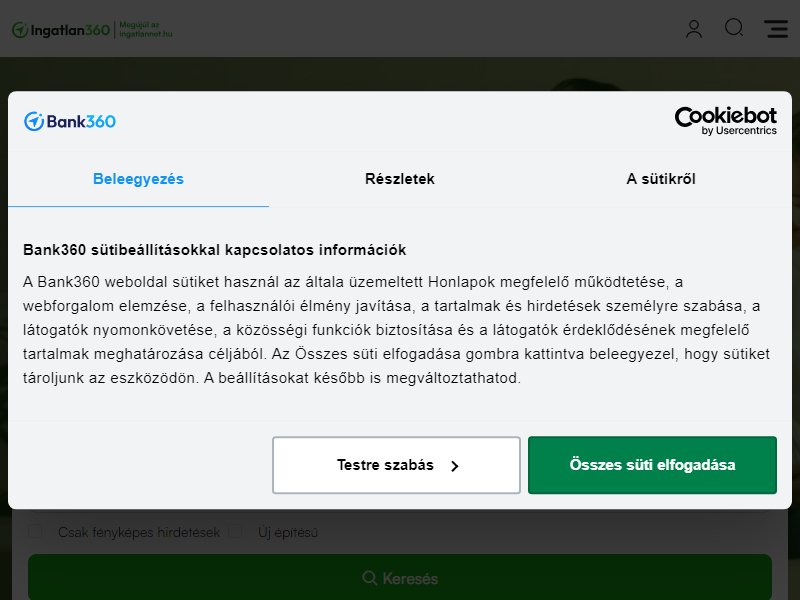Switch to the Részletek tab

[x=399, y=179]
